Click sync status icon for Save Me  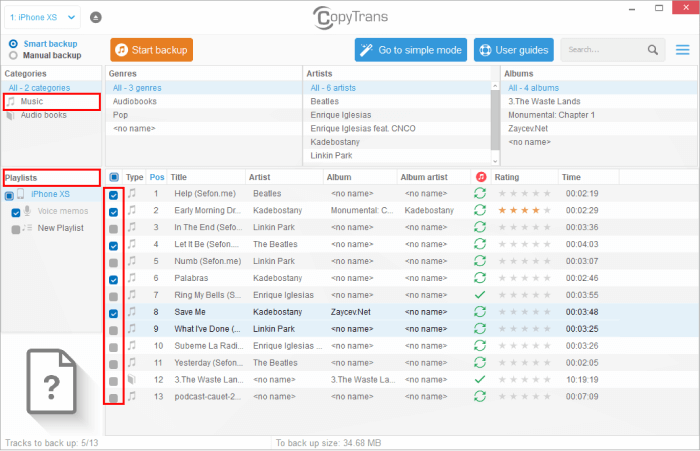point(480,312)
